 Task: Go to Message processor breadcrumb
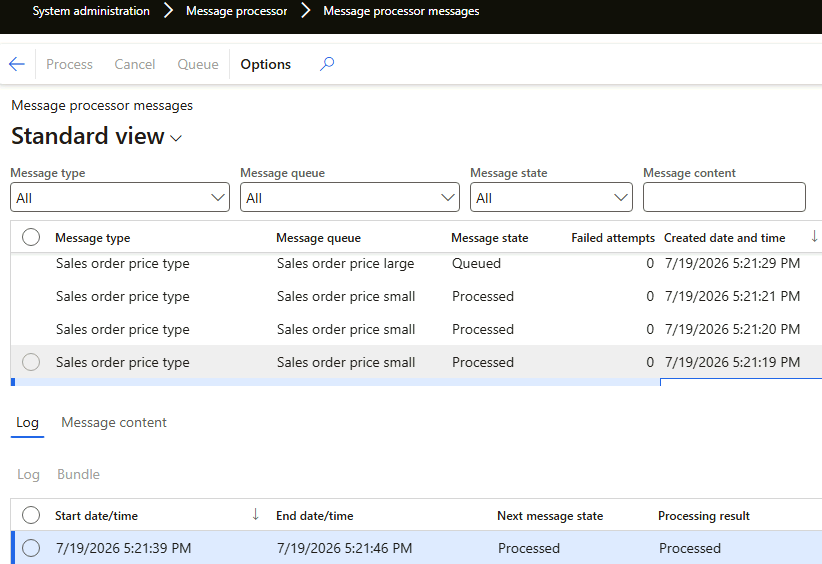click(236, 10)
